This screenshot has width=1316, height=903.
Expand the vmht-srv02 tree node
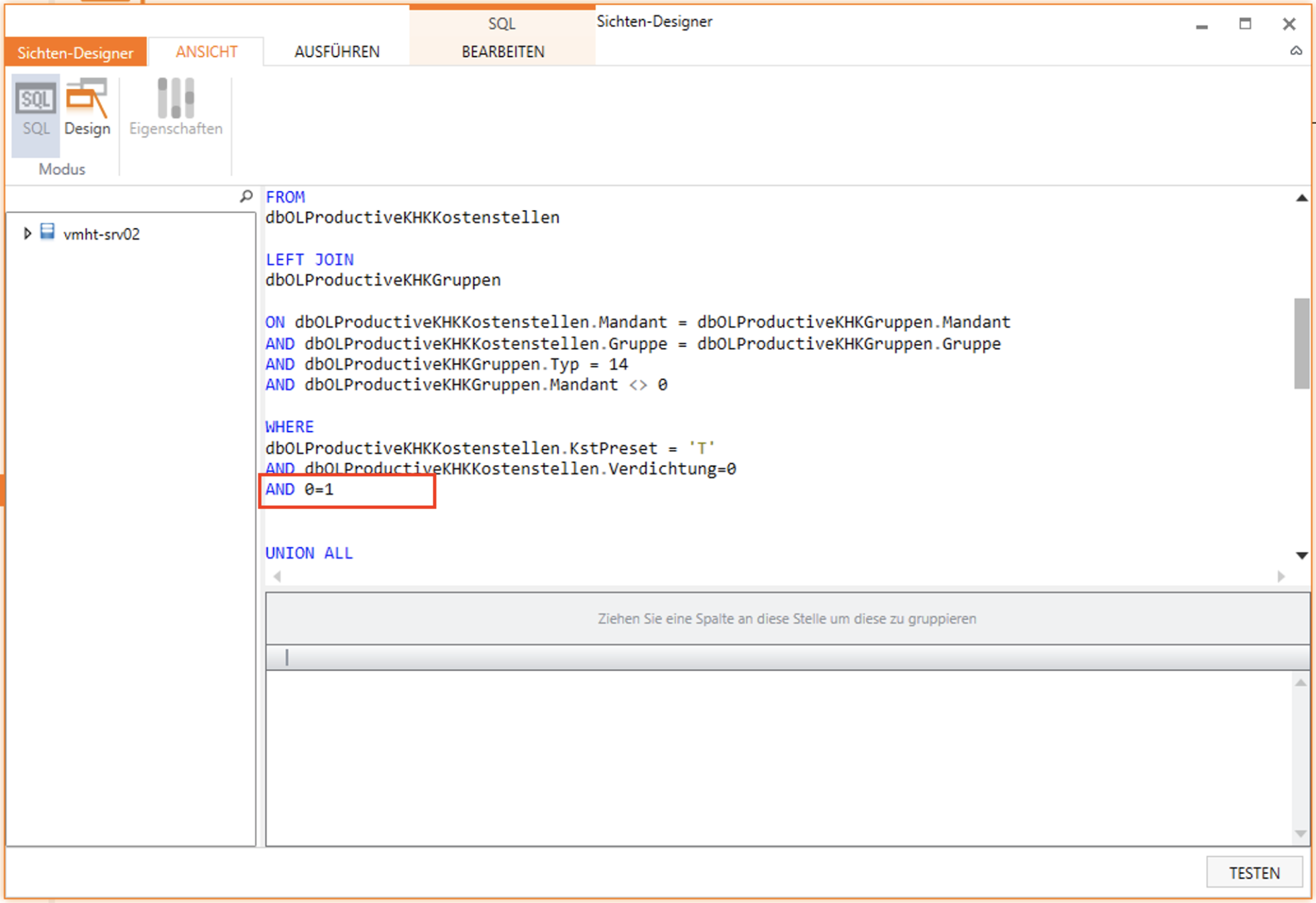pyautogui.click(x=27, y=233)
